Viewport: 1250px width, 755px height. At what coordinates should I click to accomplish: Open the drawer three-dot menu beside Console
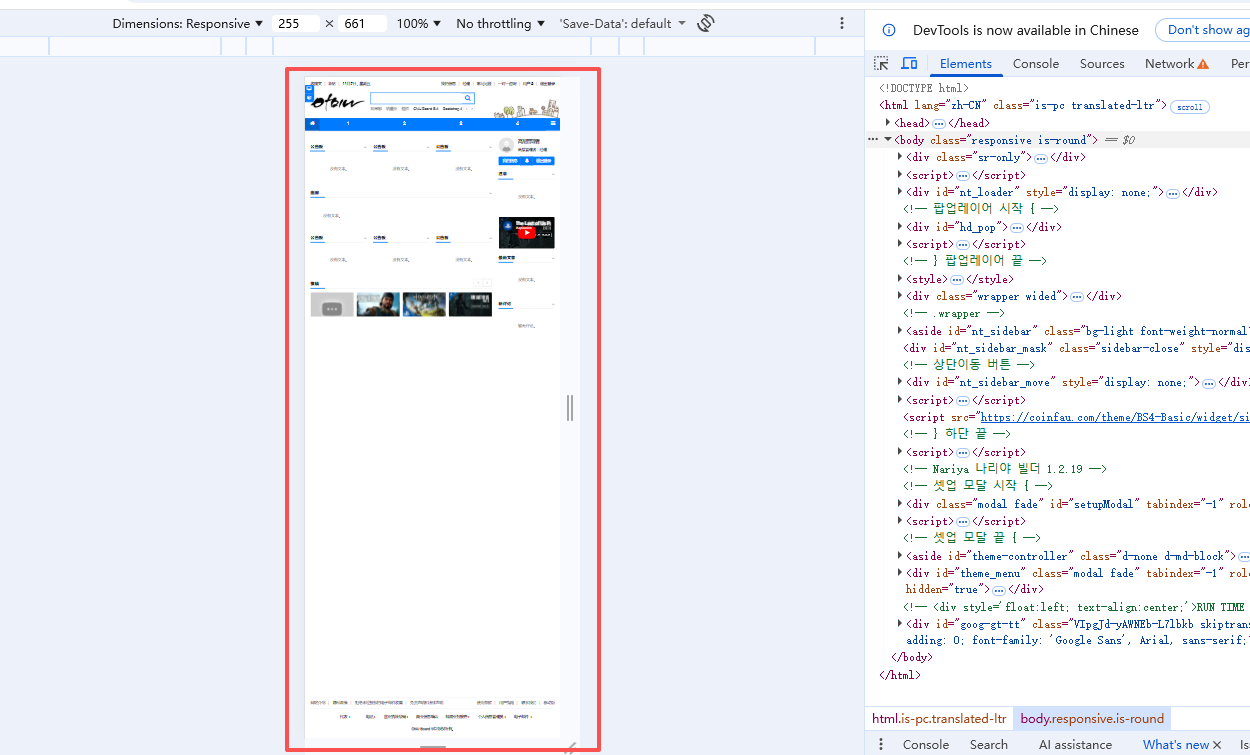coord(881,744)
